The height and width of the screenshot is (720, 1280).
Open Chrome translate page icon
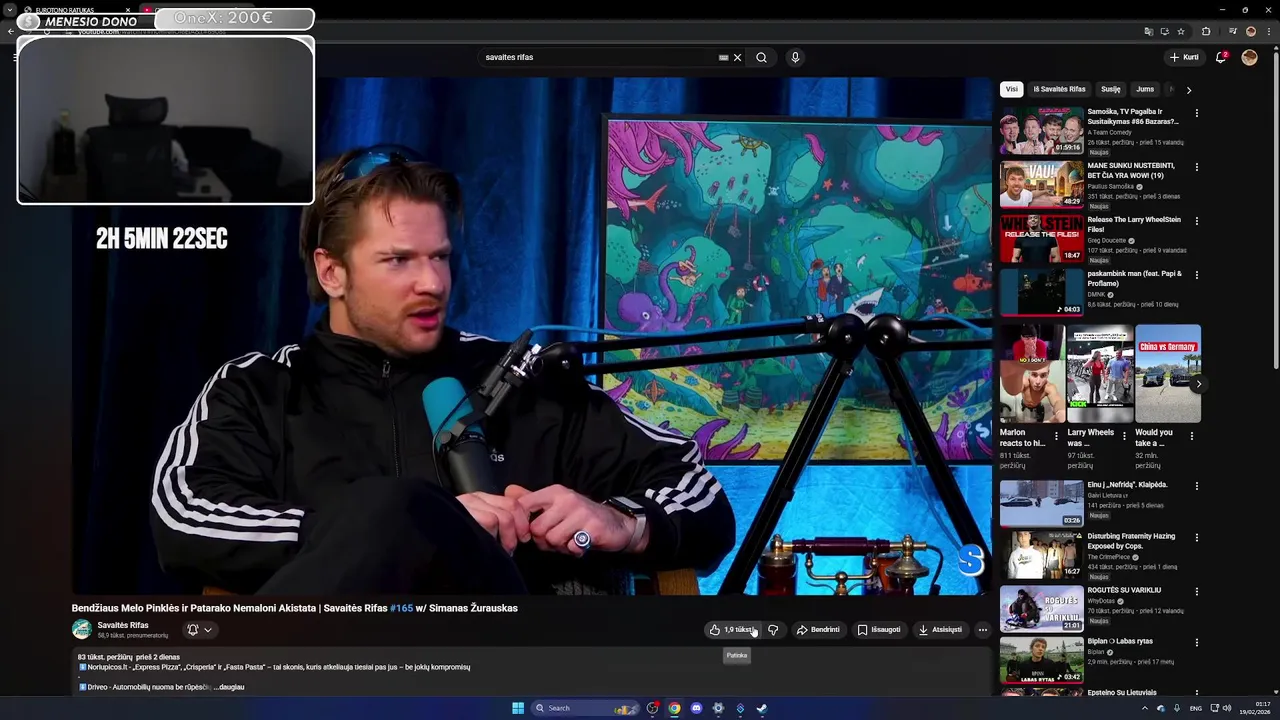pos(1148,31)
